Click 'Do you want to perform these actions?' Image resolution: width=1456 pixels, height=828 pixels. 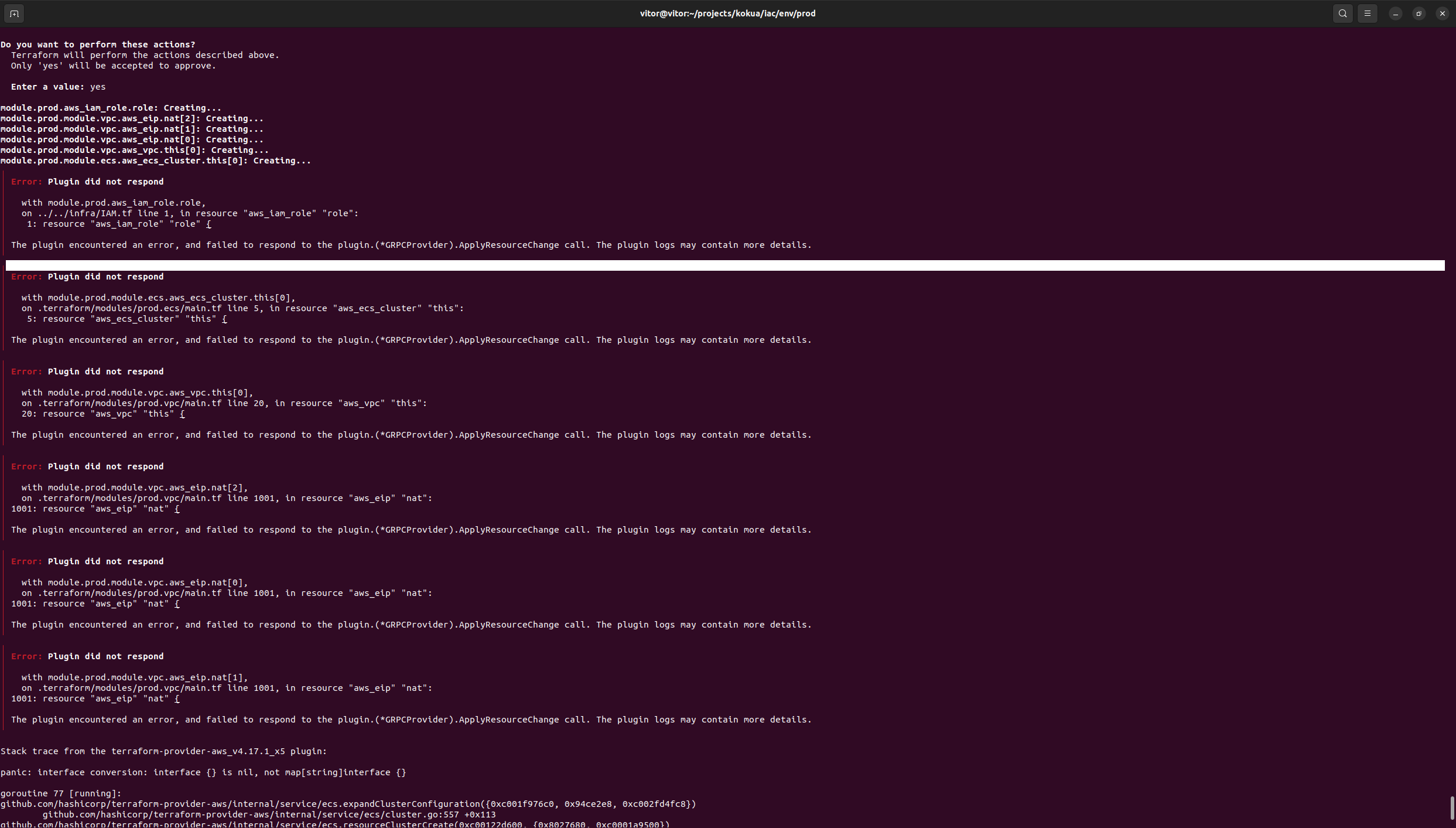coord(98,45)
